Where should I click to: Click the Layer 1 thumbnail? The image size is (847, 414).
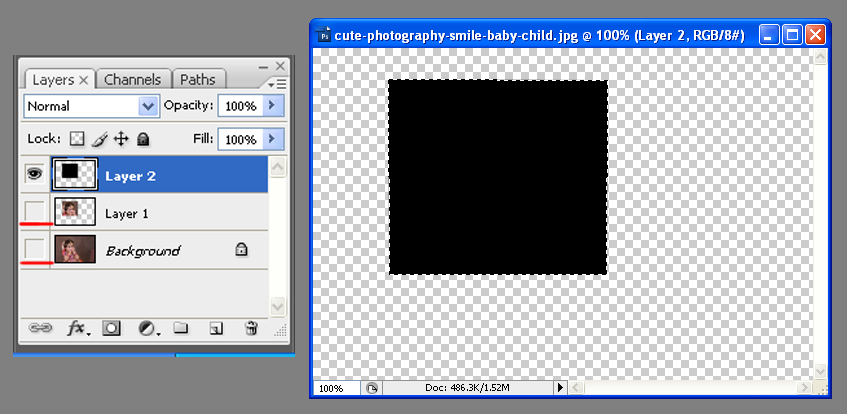73,211
